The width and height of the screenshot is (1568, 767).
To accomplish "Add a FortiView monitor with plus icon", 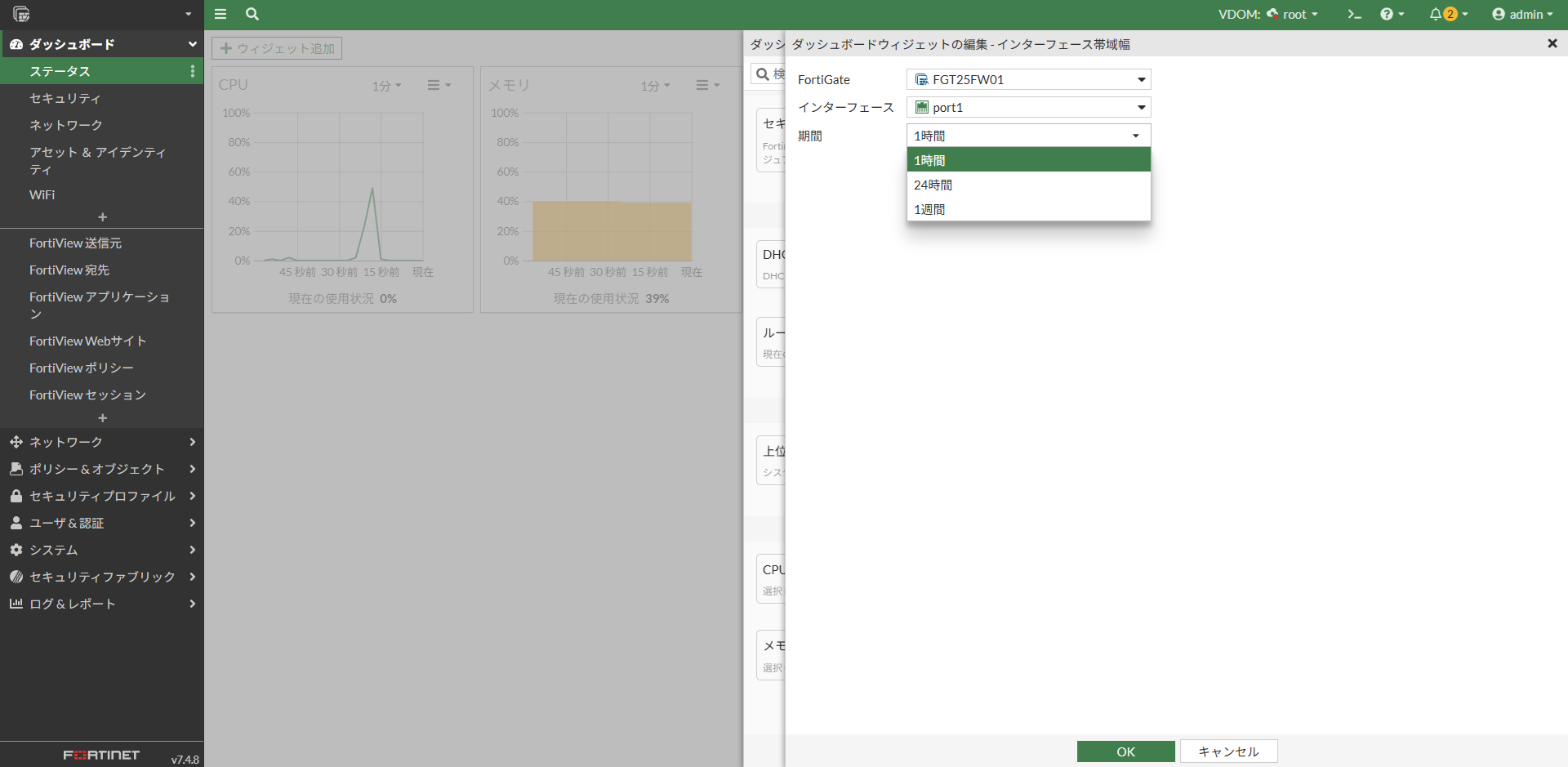I will 102,418.
